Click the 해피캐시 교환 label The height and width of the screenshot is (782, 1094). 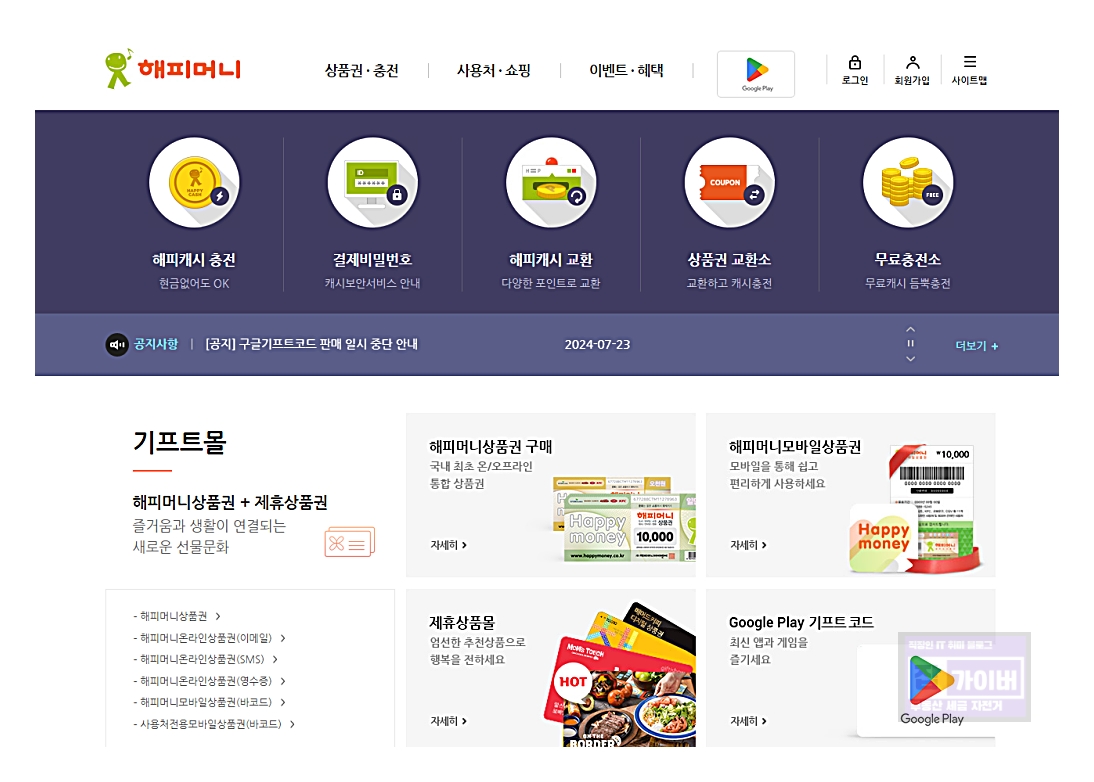[551, 260]
